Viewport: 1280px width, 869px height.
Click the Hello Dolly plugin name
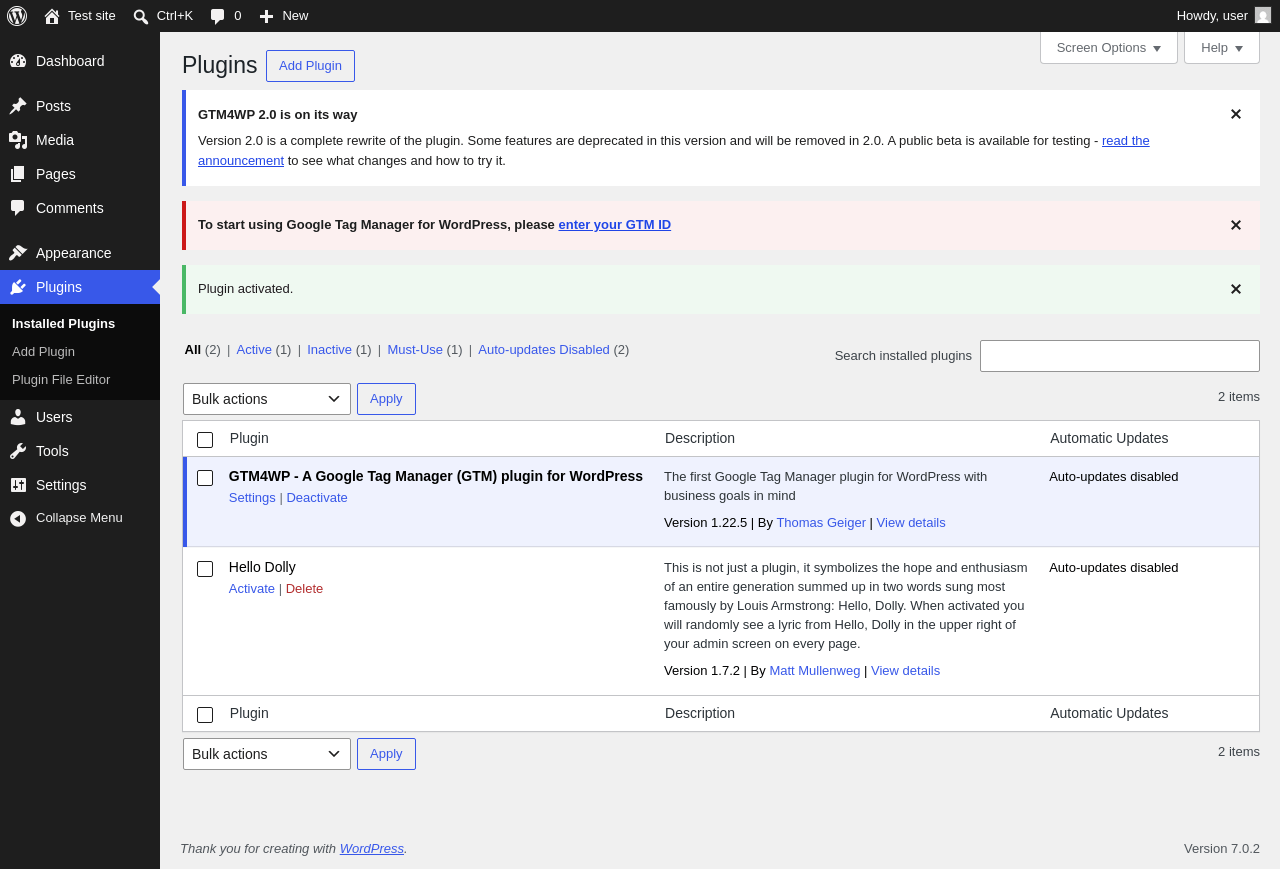click(x=262, y=567)
